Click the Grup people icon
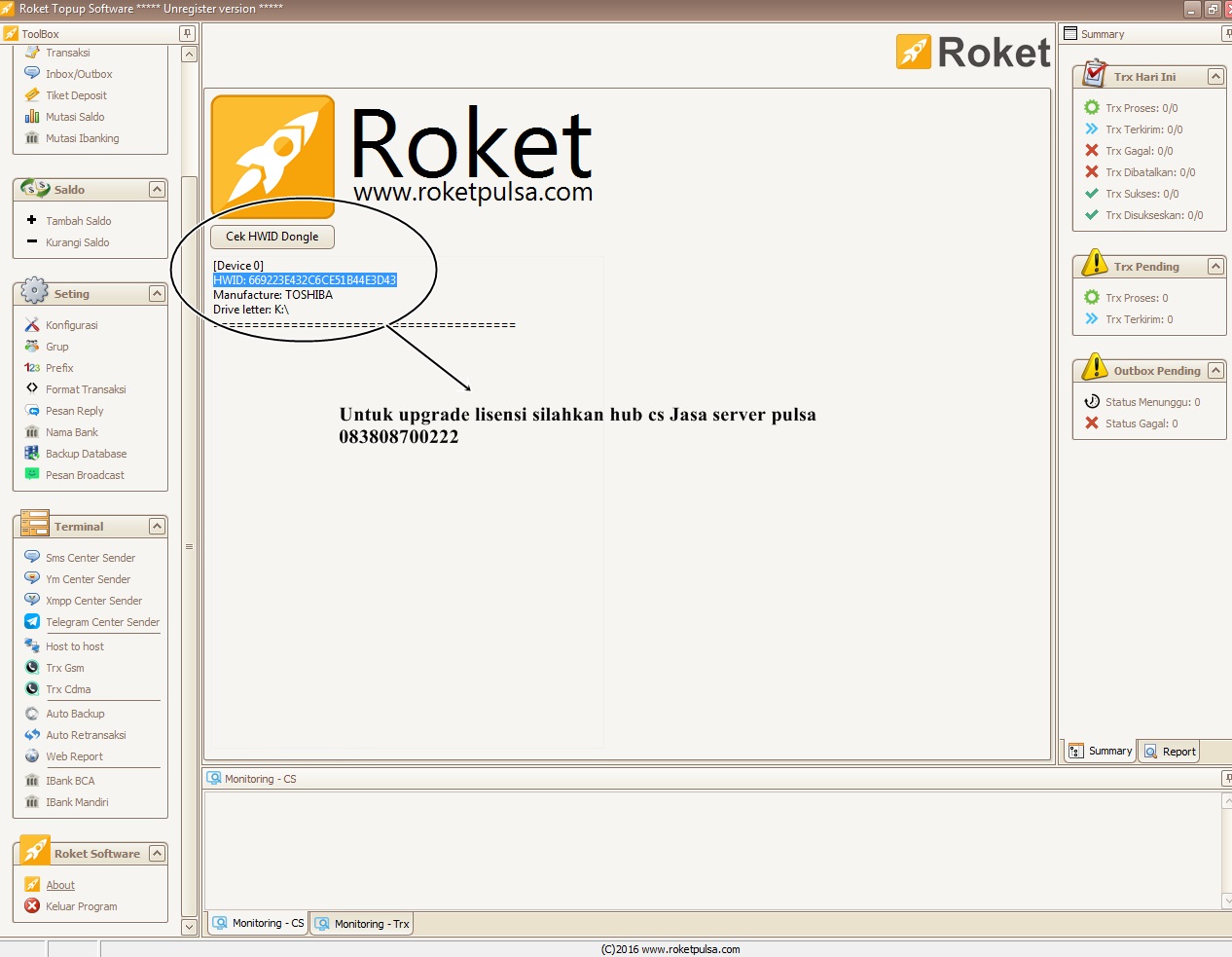Screen dimensions: 1232x957 (32, 346)
